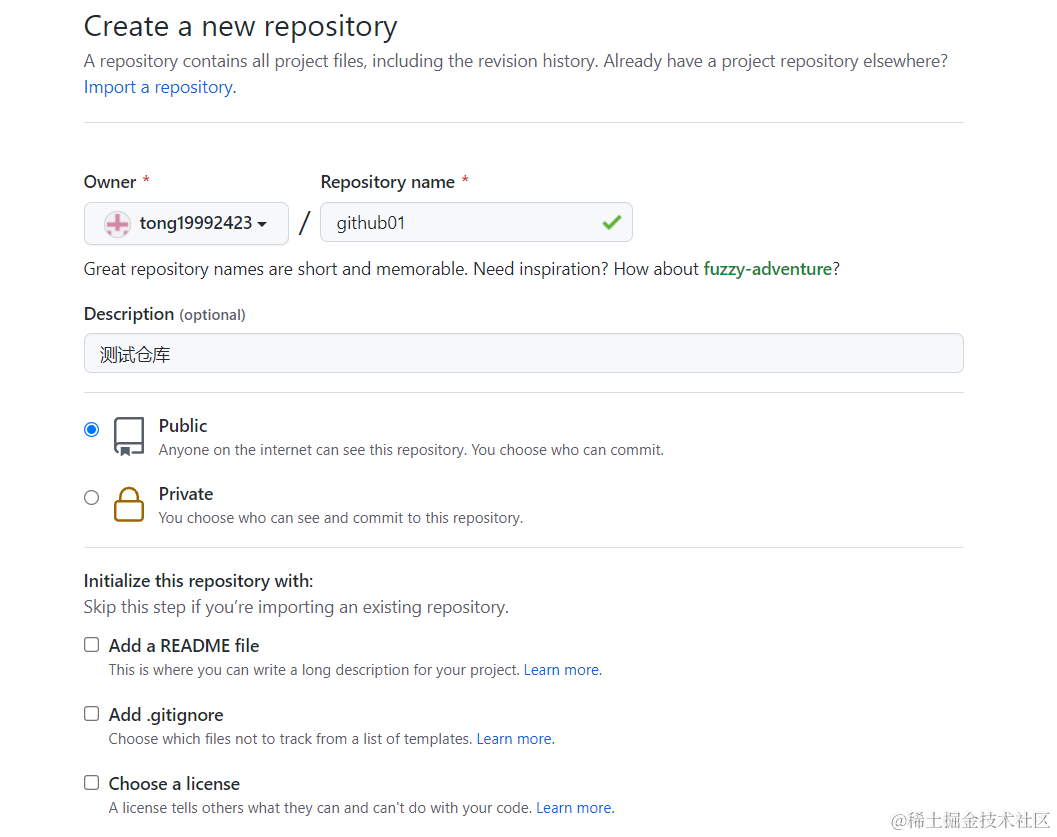Open Learn more link for README
1057x837 pixels.
pyautogui.click(x=562, y=670)
